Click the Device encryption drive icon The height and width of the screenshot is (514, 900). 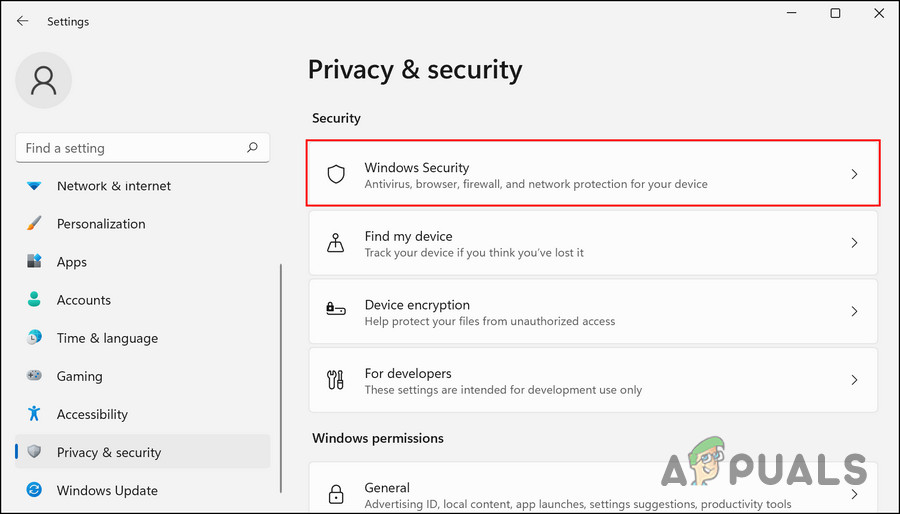336,312
